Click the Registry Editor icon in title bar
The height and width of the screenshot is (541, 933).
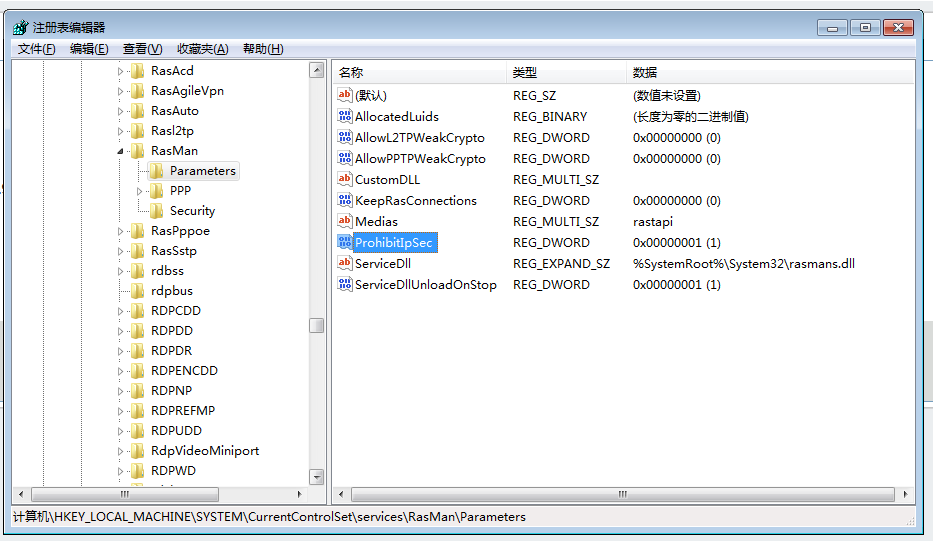[21, 27]
